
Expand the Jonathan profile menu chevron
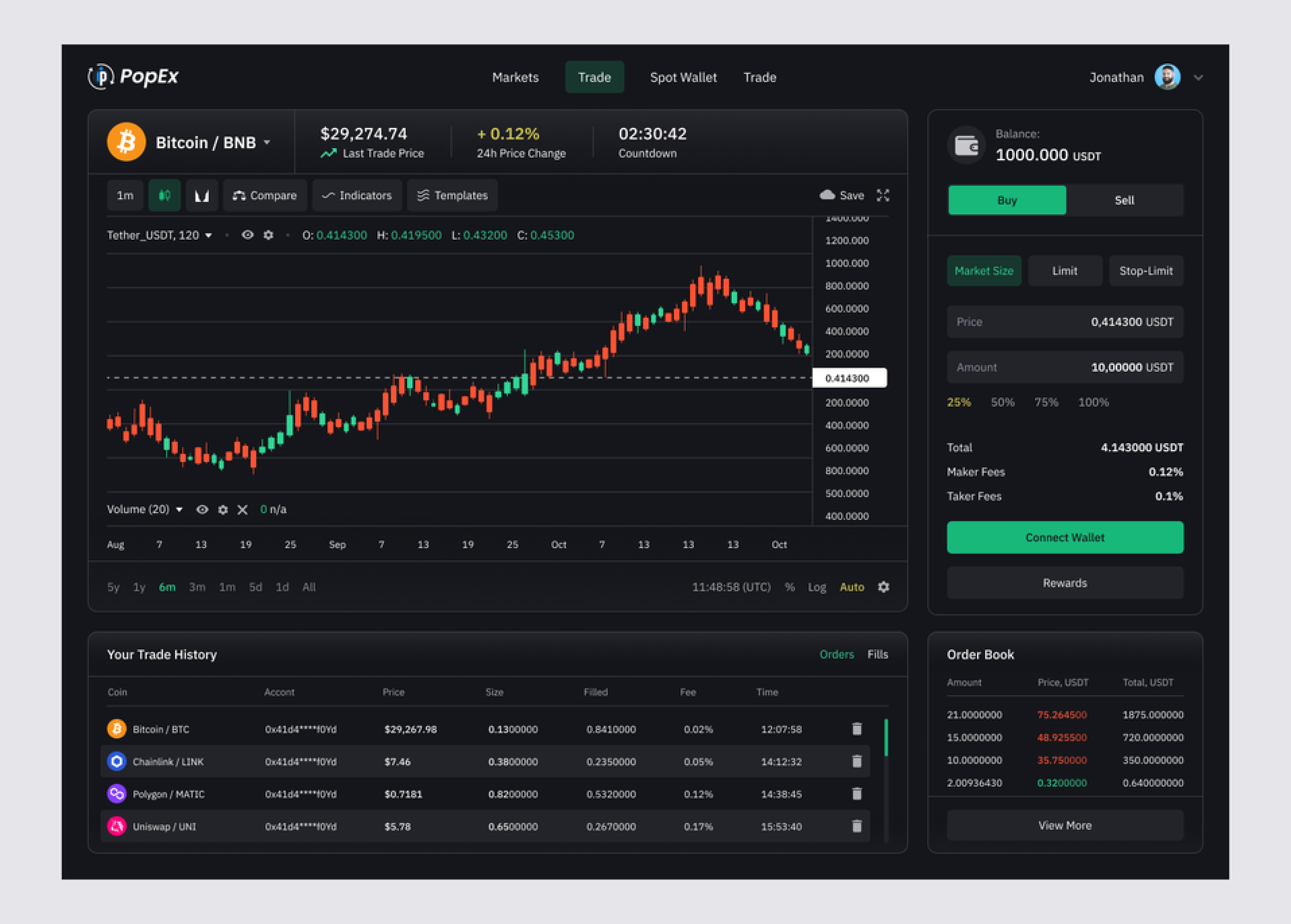tap(1198, 78)
